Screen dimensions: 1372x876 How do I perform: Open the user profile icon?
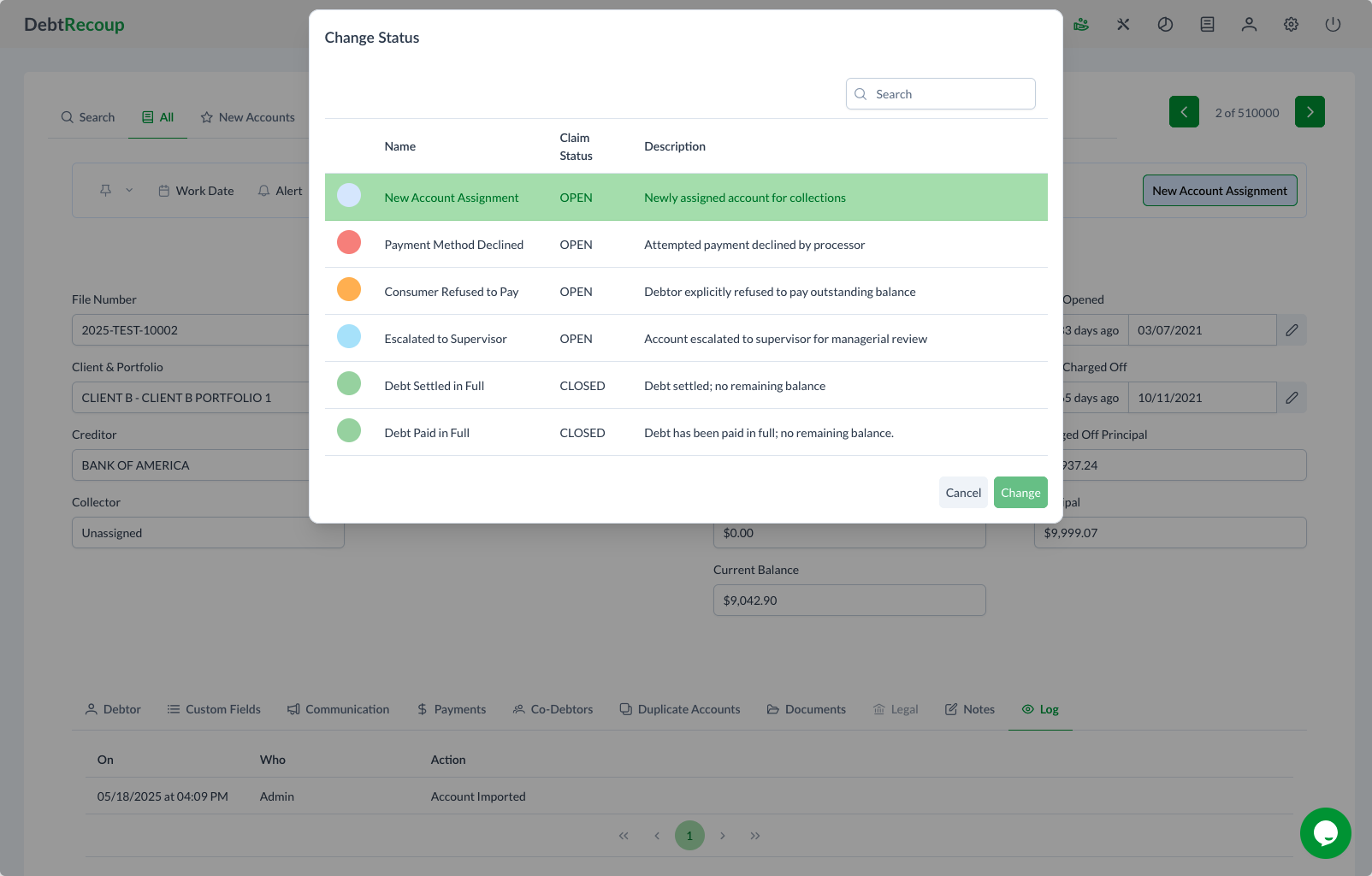pos(1249,25)
